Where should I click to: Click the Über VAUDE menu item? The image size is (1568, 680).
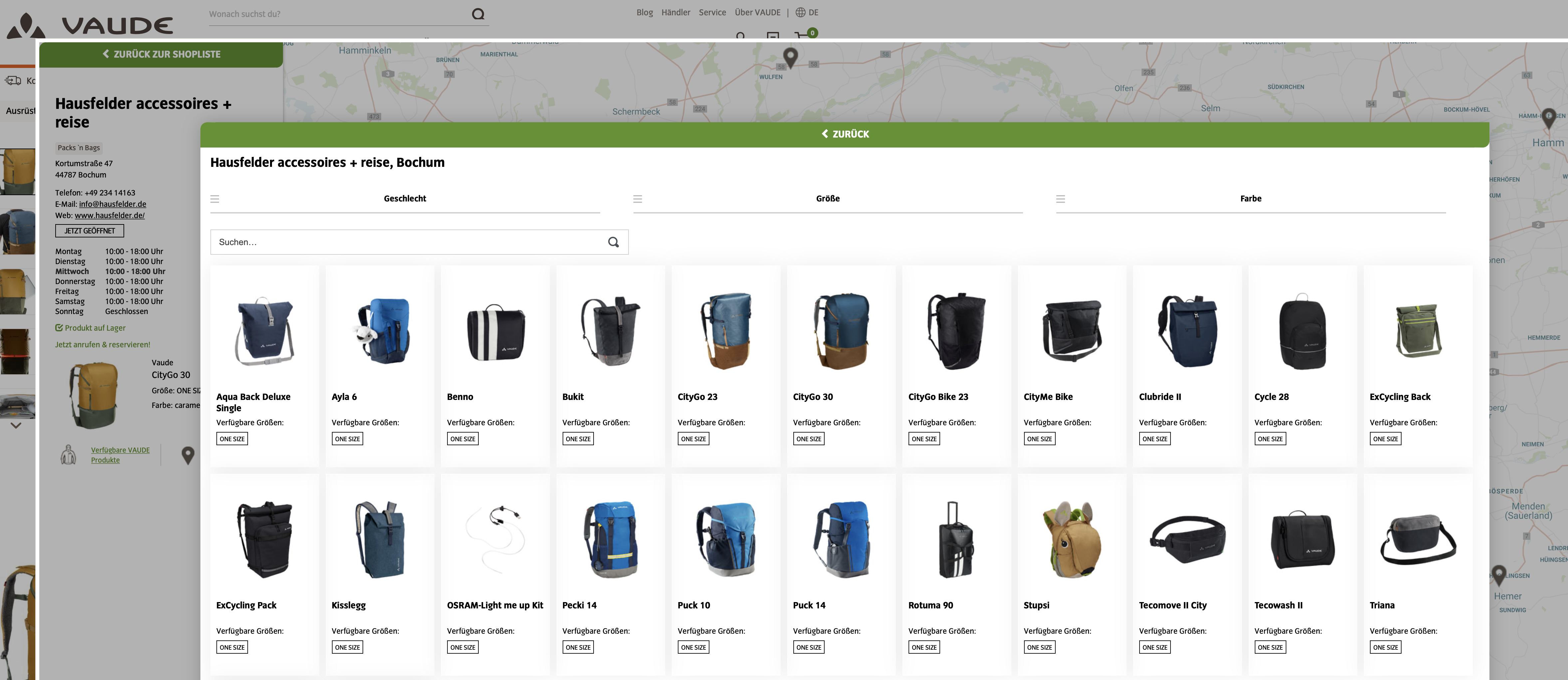tap(757, 12)
